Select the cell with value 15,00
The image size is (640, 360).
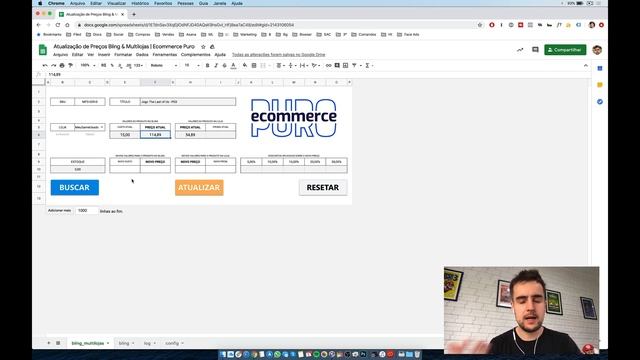pos(125,135)
